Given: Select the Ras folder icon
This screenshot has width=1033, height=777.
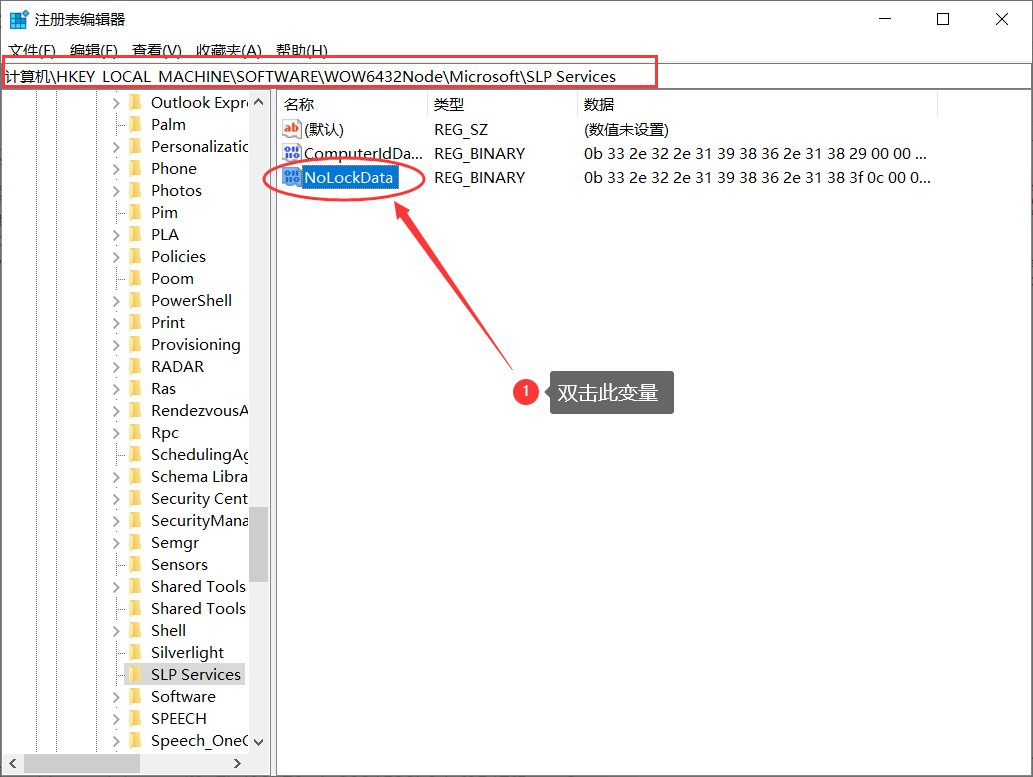Looking at the screenshot, I should (135, 388).
